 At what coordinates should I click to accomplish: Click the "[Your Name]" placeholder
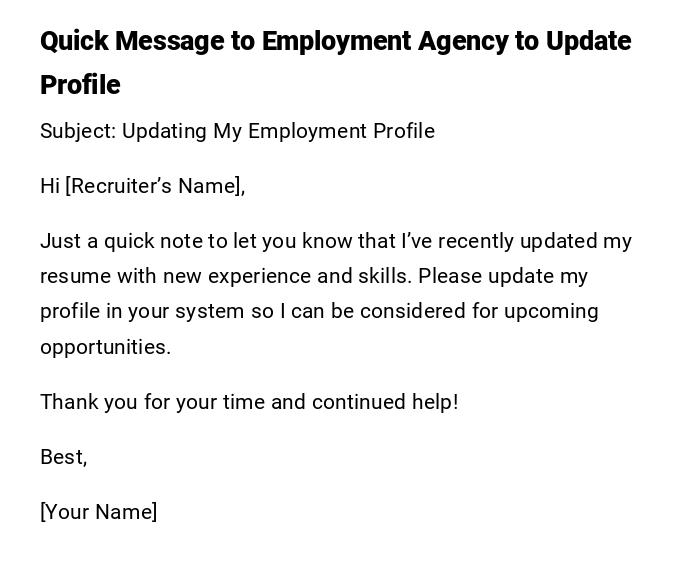coord(98,512)
